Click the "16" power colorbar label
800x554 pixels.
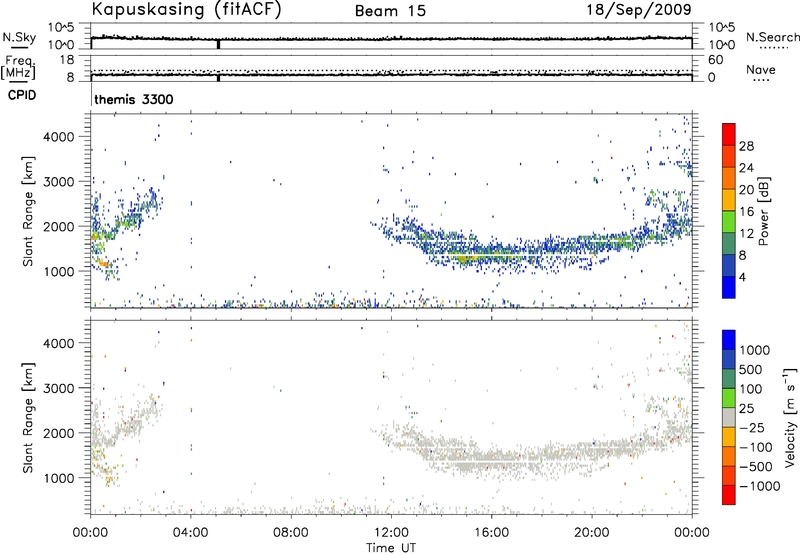coord(746,212)
